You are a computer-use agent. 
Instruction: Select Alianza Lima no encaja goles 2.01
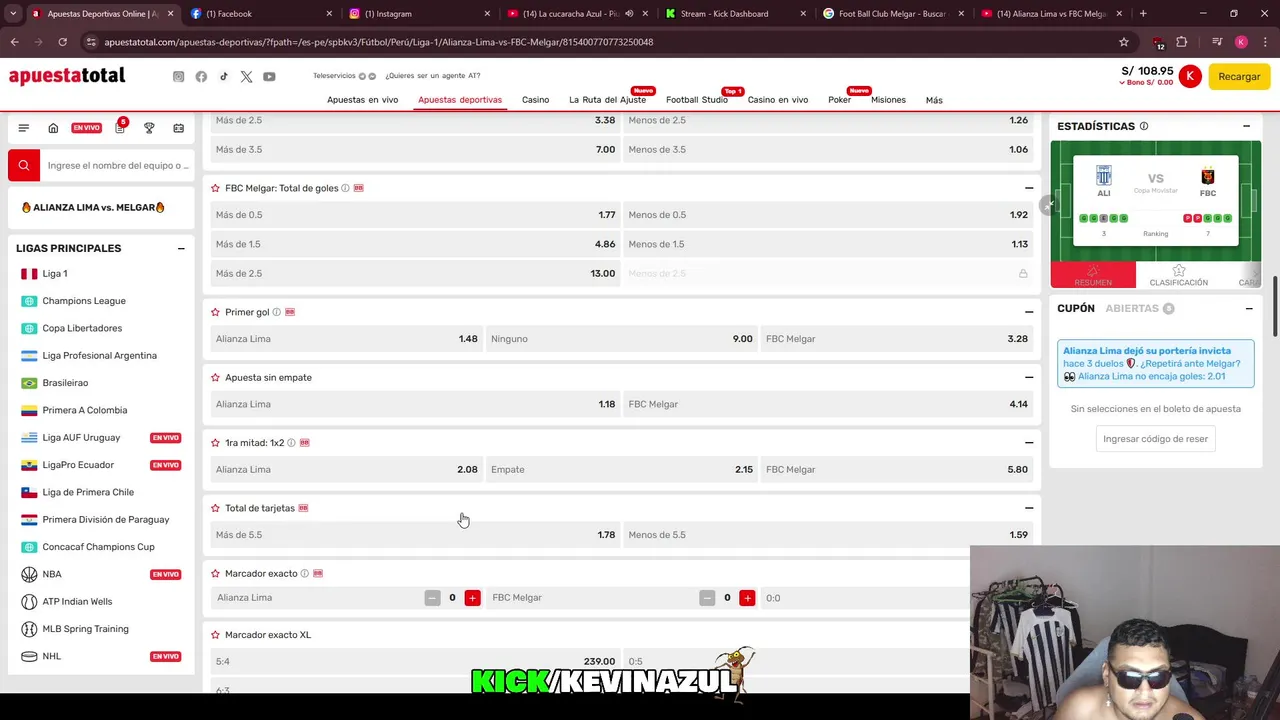(1151, 376)
